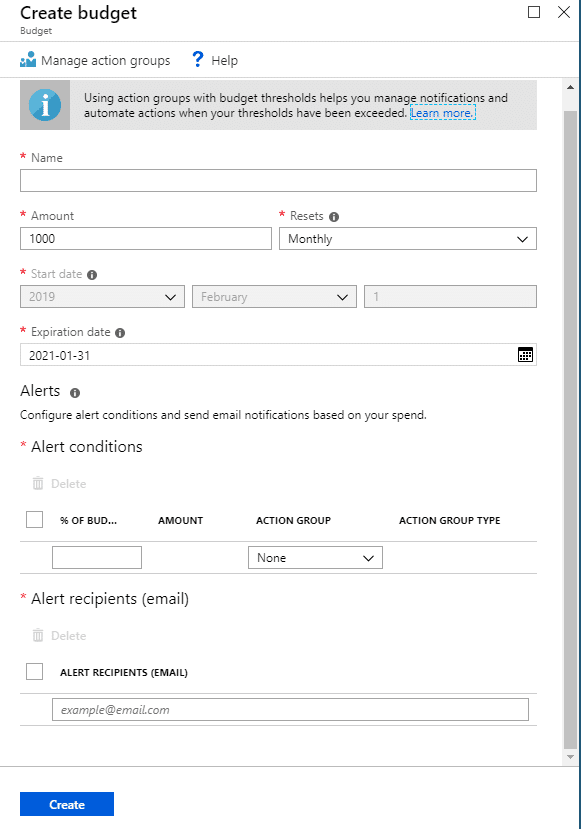Click the info icon next to Resets

[334, 217]
